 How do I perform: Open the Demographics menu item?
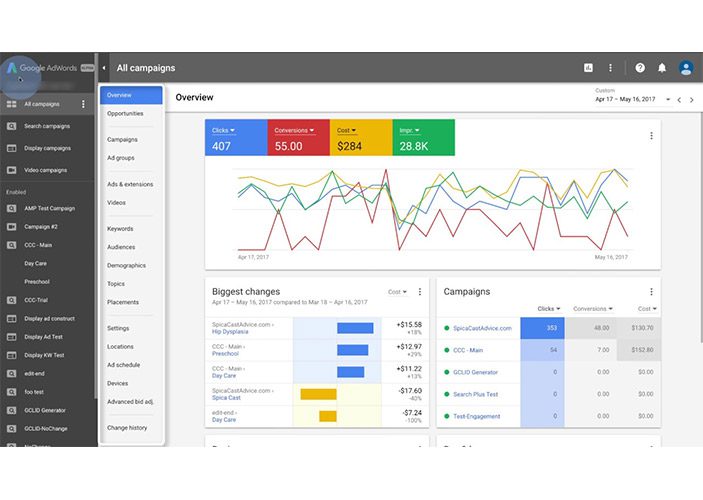pos(126,265)
